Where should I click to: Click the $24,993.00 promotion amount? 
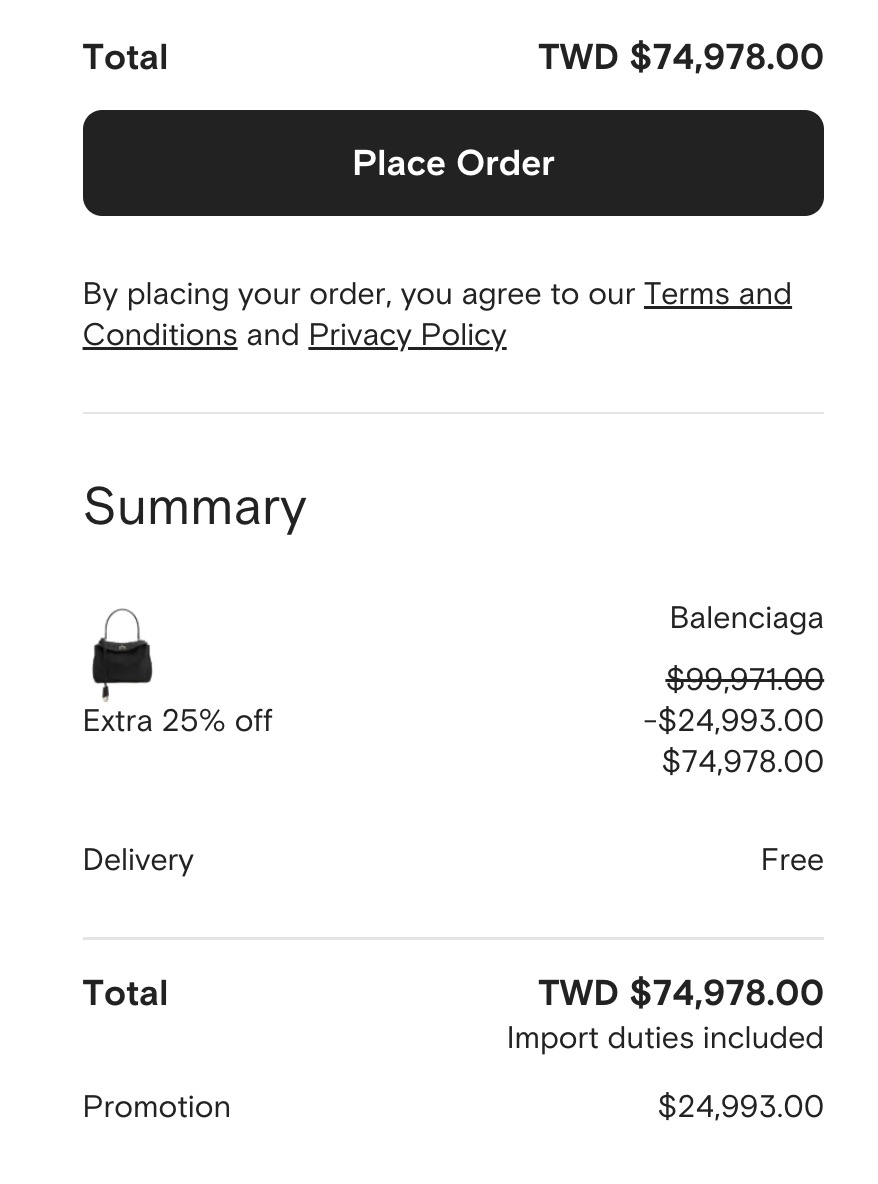740,1107
